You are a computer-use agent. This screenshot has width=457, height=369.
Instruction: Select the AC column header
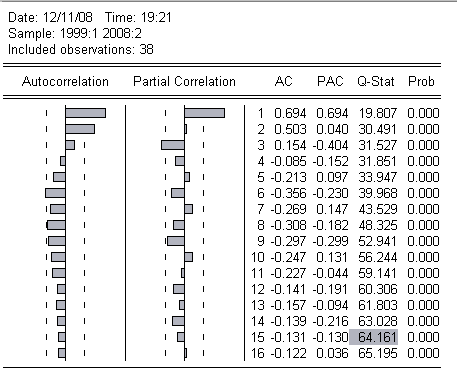[284, 82]
